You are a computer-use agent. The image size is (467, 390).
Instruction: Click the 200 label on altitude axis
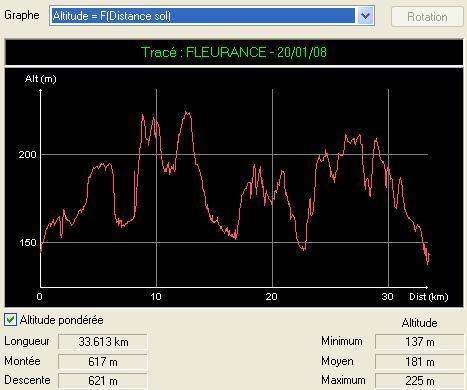tap(27, 154)
